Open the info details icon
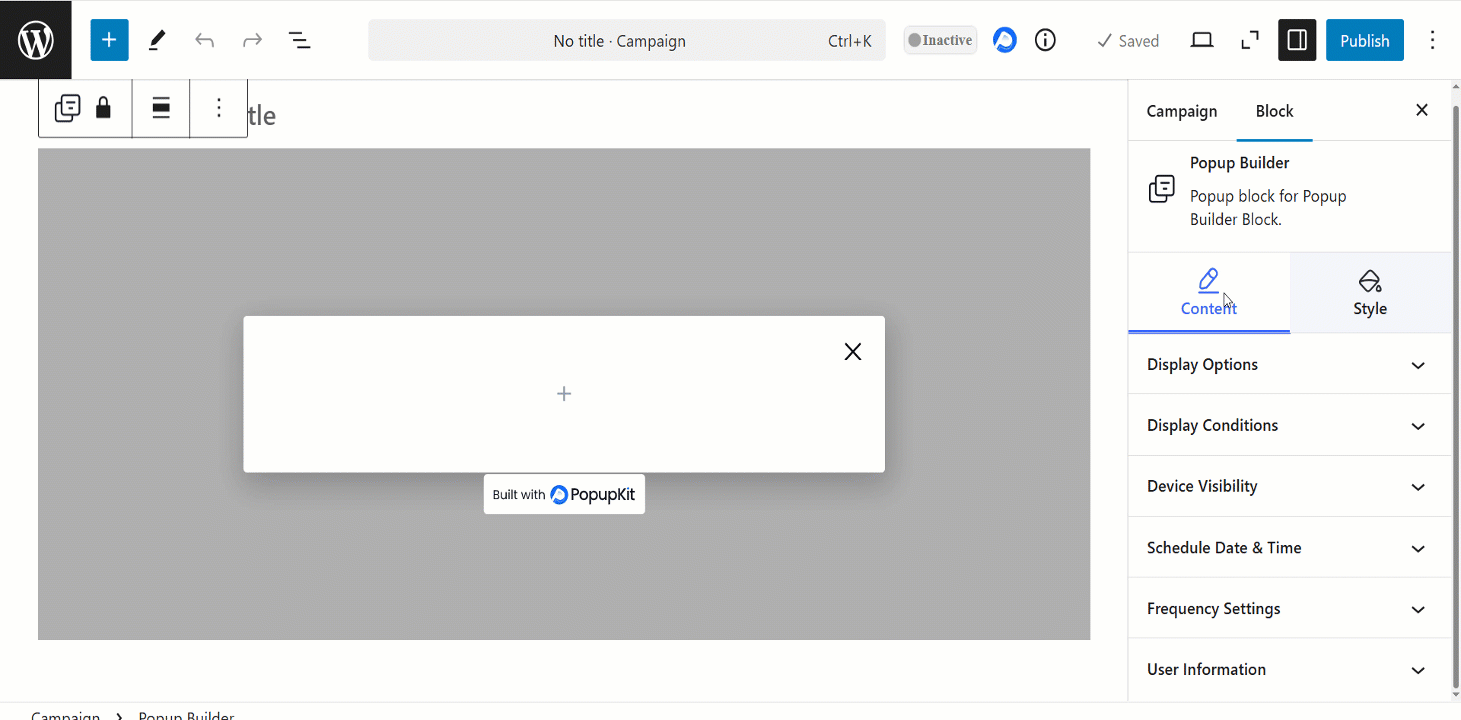The image size is (1461, 720). pos(1045,40)
